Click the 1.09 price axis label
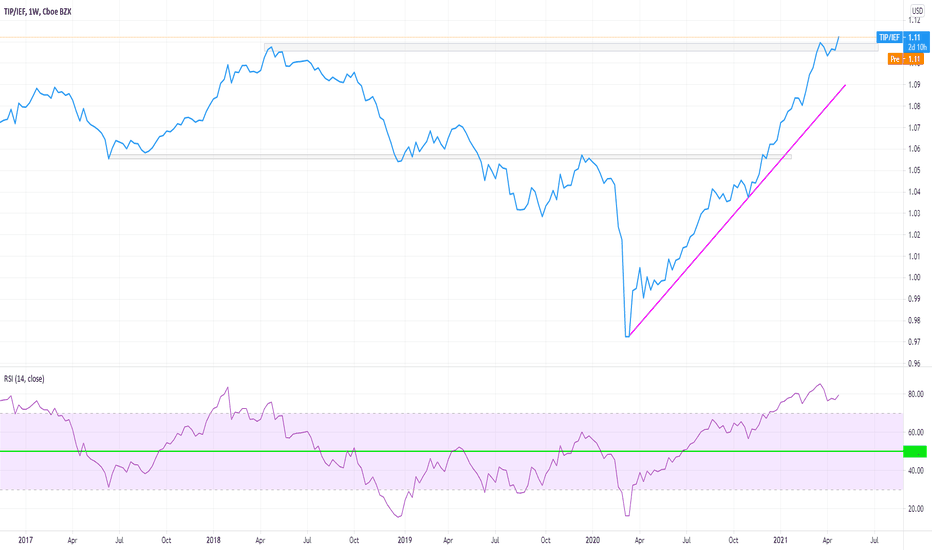The width and height of the screenshot is (932, 550). (x=914, y=84)
